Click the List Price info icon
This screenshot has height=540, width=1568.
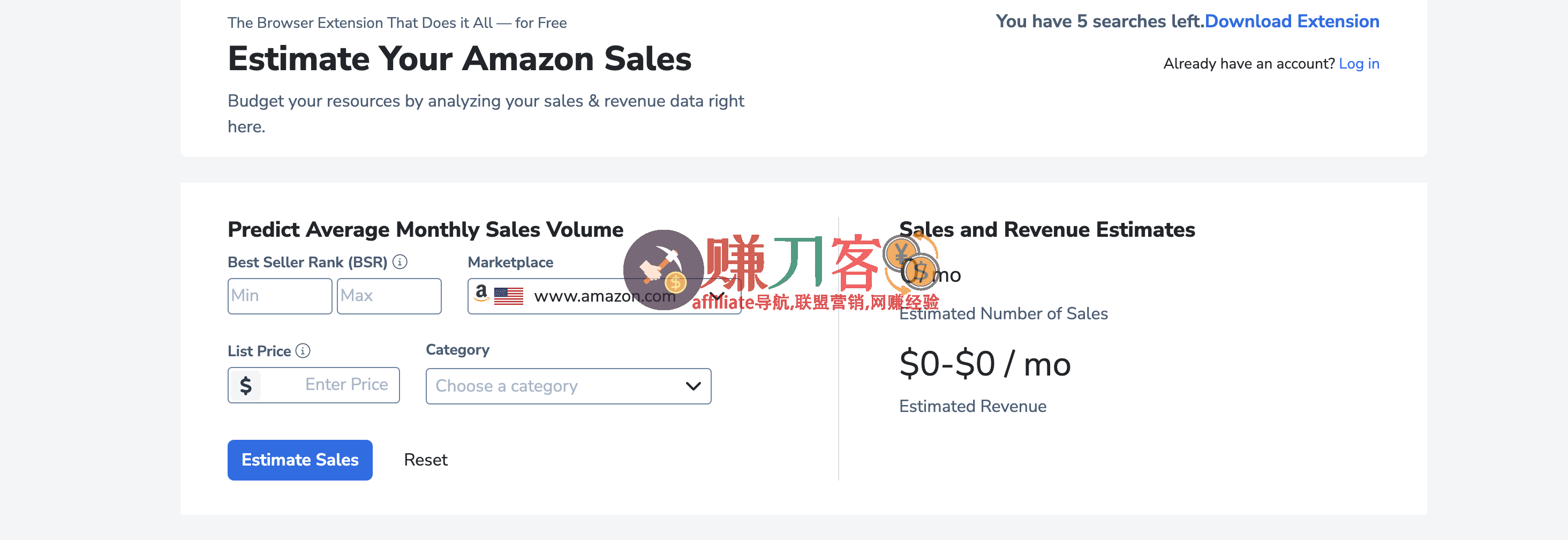pyautogui.click(x=303, y=351)
